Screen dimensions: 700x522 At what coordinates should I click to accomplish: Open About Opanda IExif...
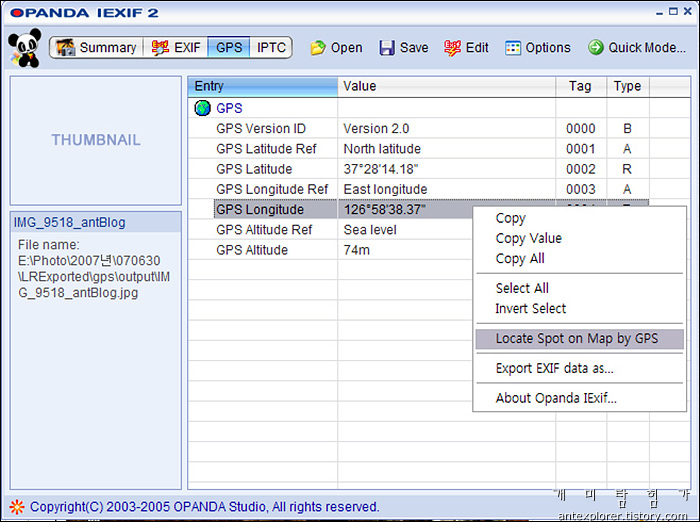[556, 398]
